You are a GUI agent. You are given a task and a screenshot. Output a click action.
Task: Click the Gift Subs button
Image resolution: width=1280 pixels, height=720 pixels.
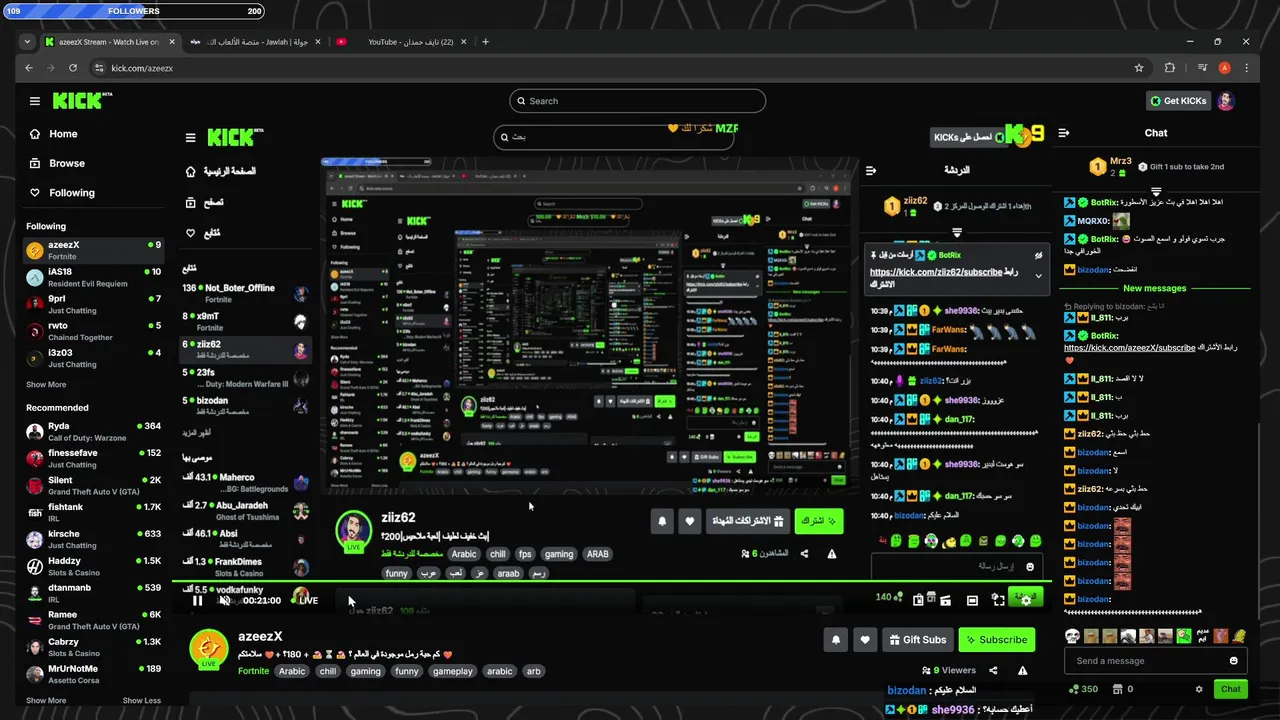(x=916, y=640)
